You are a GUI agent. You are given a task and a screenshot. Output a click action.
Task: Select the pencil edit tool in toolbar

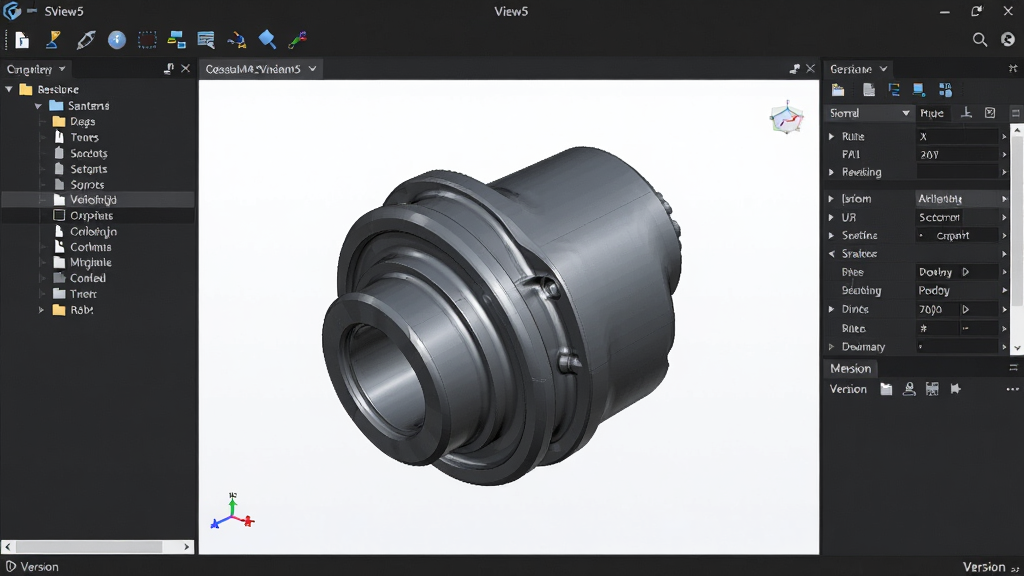pyautogui.click(x=54, y=40)
